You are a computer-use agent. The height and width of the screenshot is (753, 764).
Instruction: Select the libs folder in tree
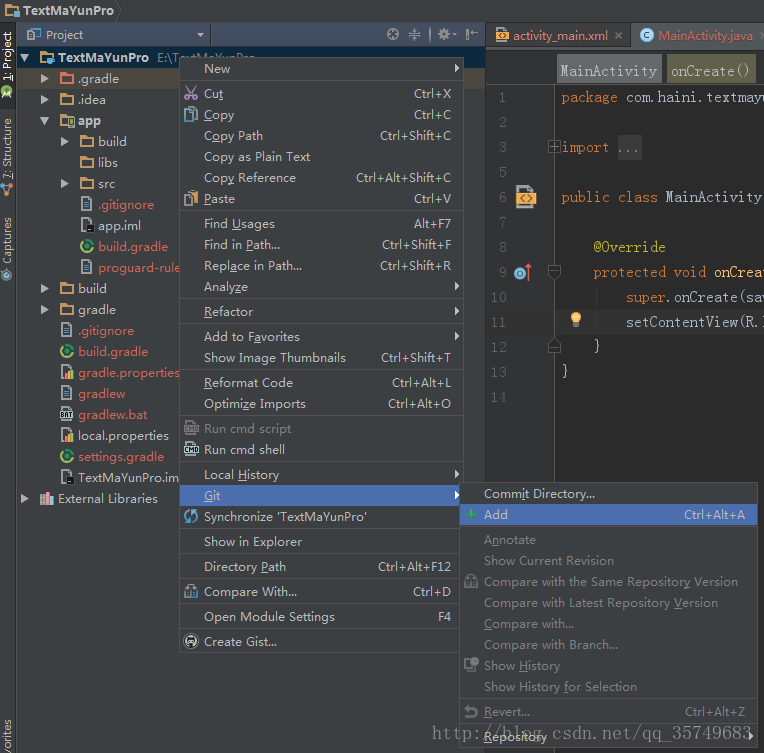(108, 162)
